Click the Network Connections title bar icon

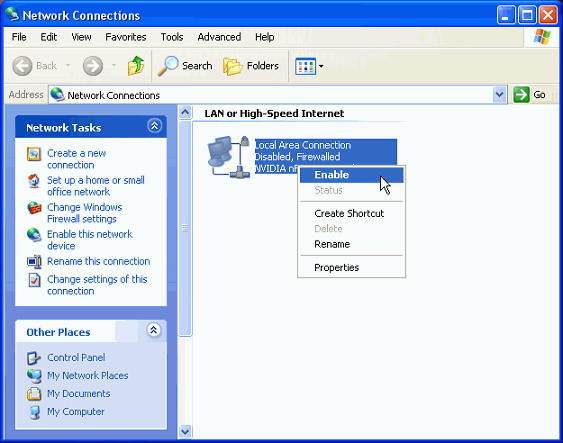[12, 14]
